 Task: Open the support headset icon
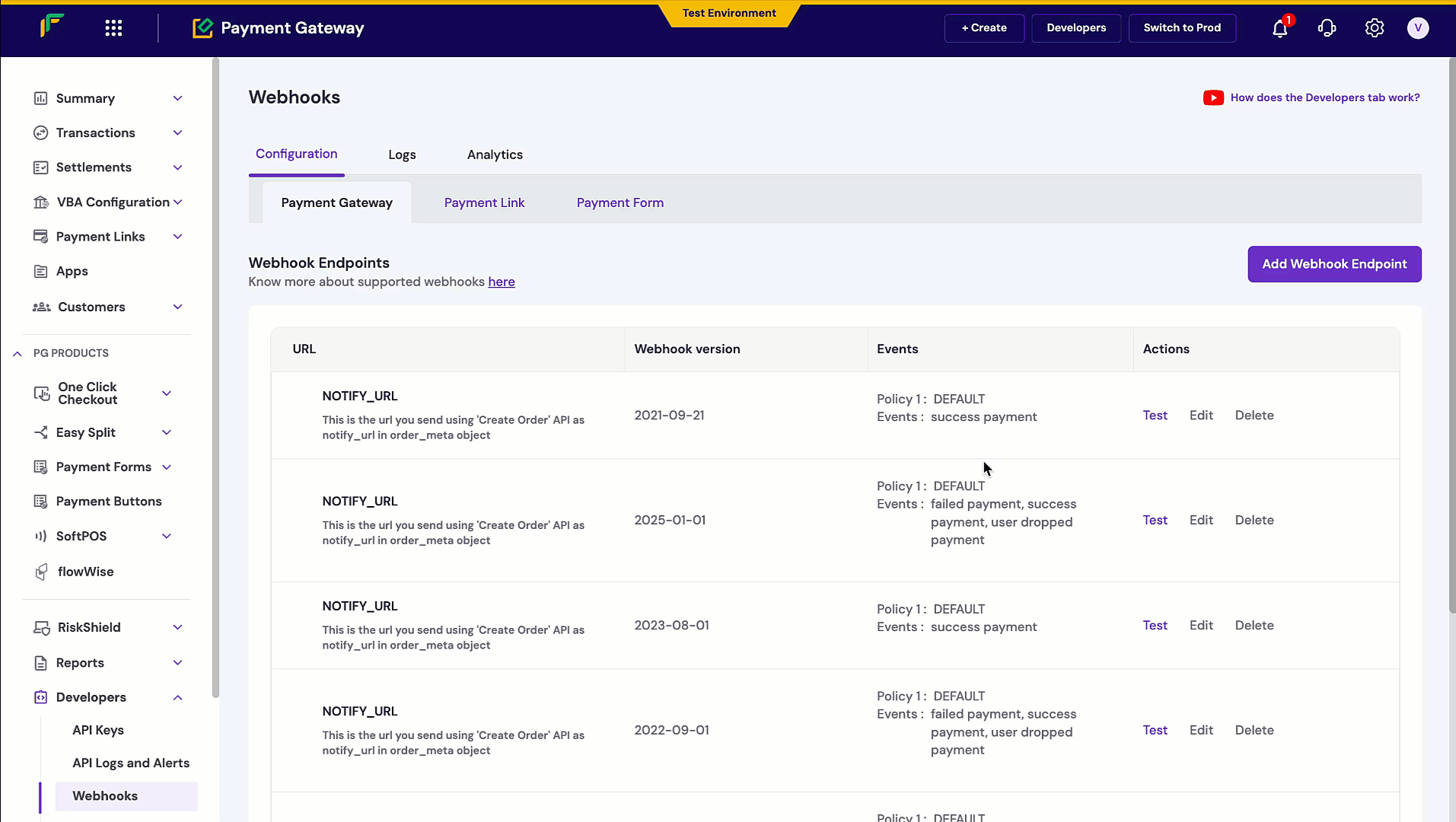click(1327, 28)
